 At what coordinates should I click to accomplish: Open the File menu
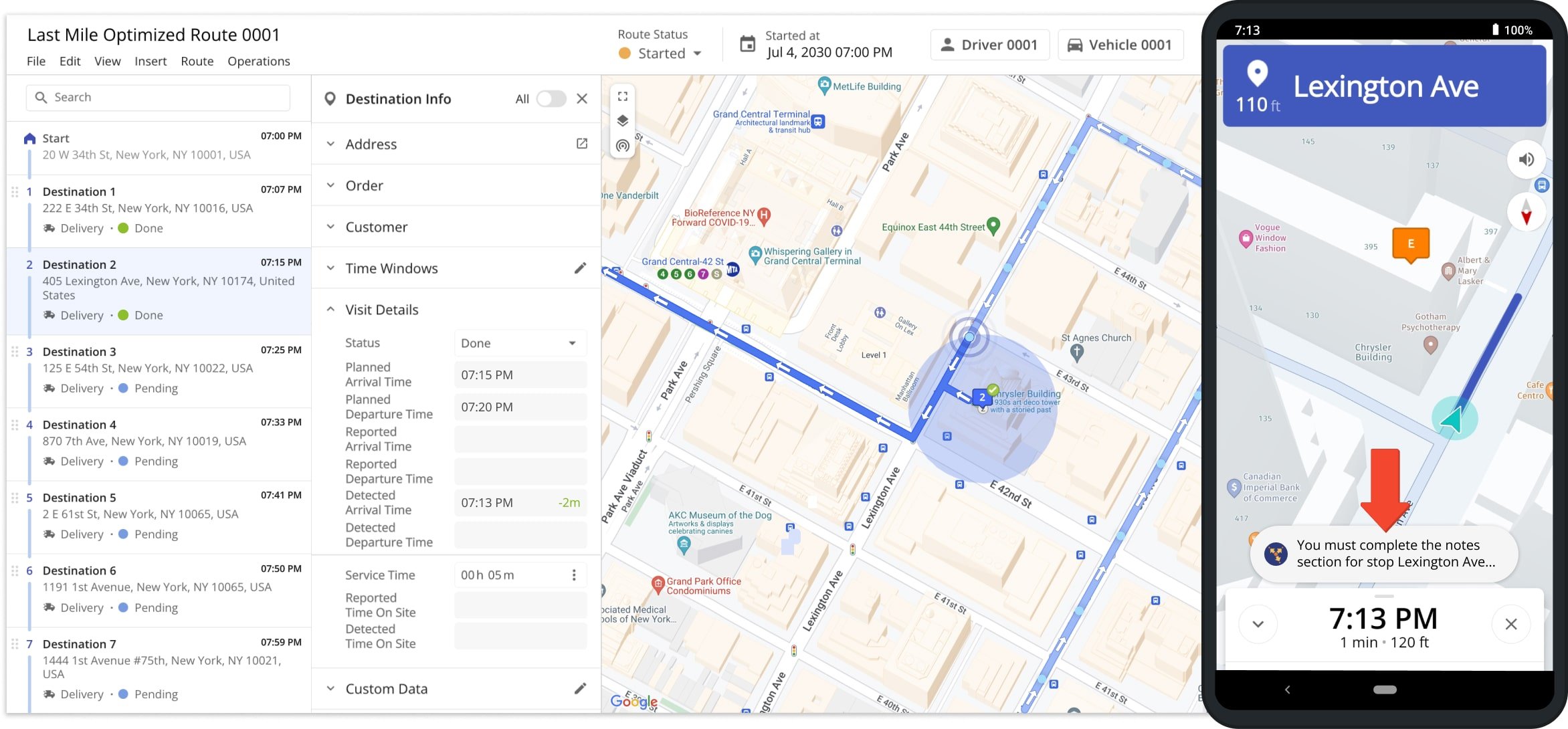36,62
